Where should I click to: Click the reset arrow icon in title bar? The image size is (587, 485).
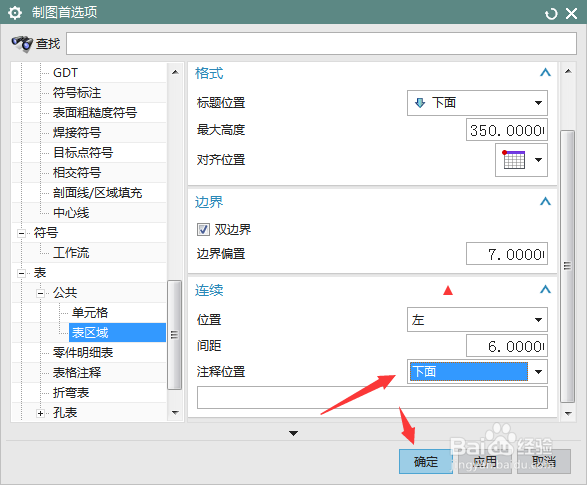click(x=551, y=14)
